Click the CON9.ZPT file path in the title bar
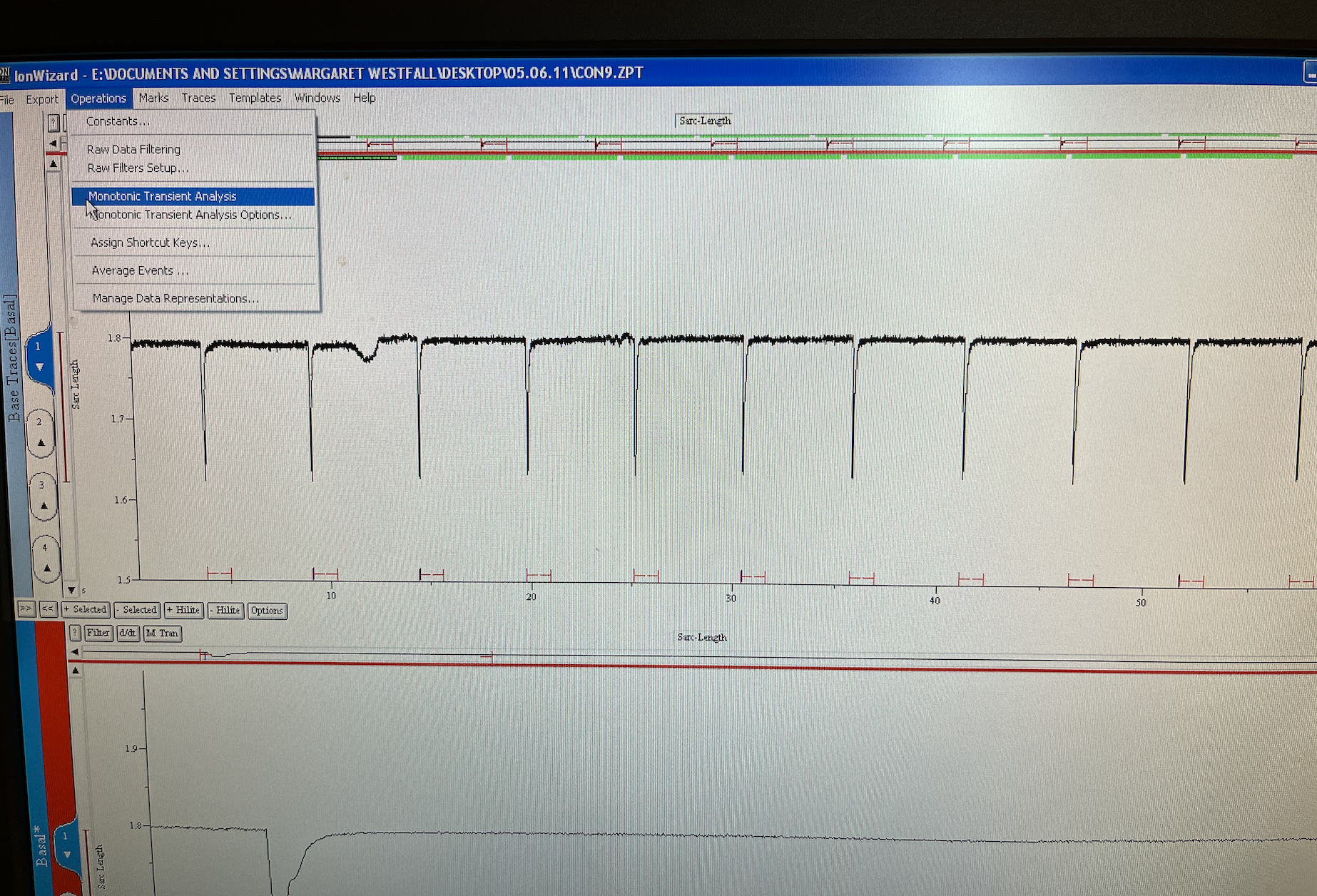The height and width of the screenshot is (896, 1317). click(367, 73)
